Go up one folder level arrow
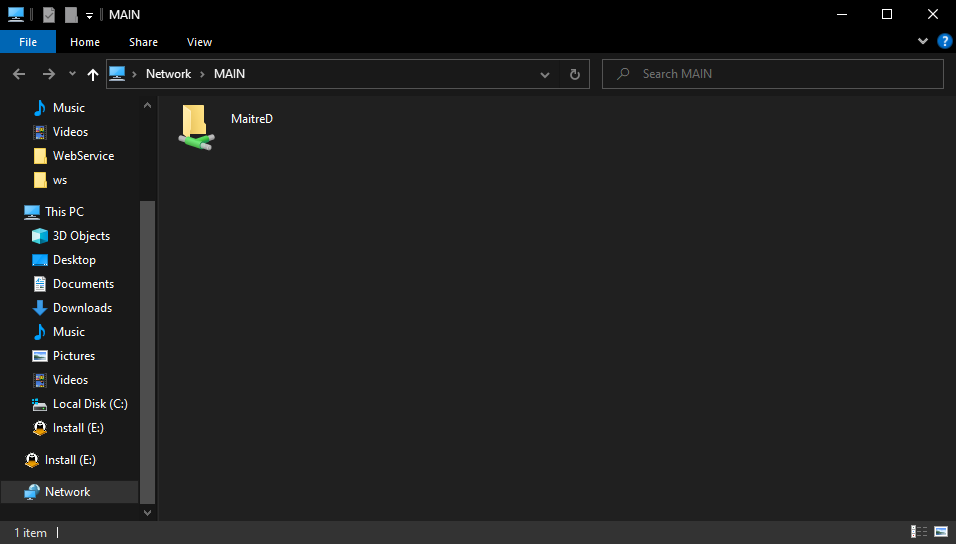 pyautogui.click(x=93, y=74)
